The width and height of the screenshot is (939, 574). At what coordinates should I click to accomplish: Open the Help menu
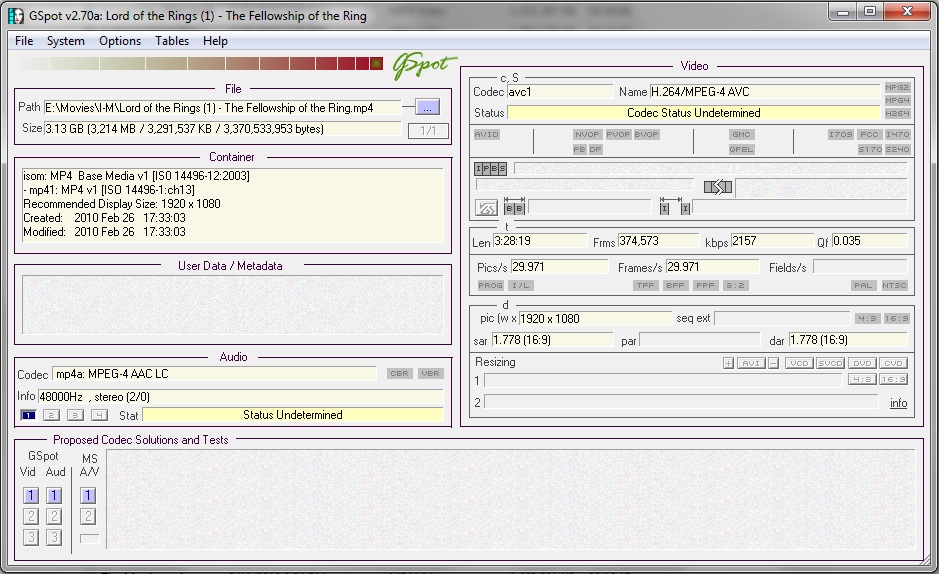coord(215,41)
